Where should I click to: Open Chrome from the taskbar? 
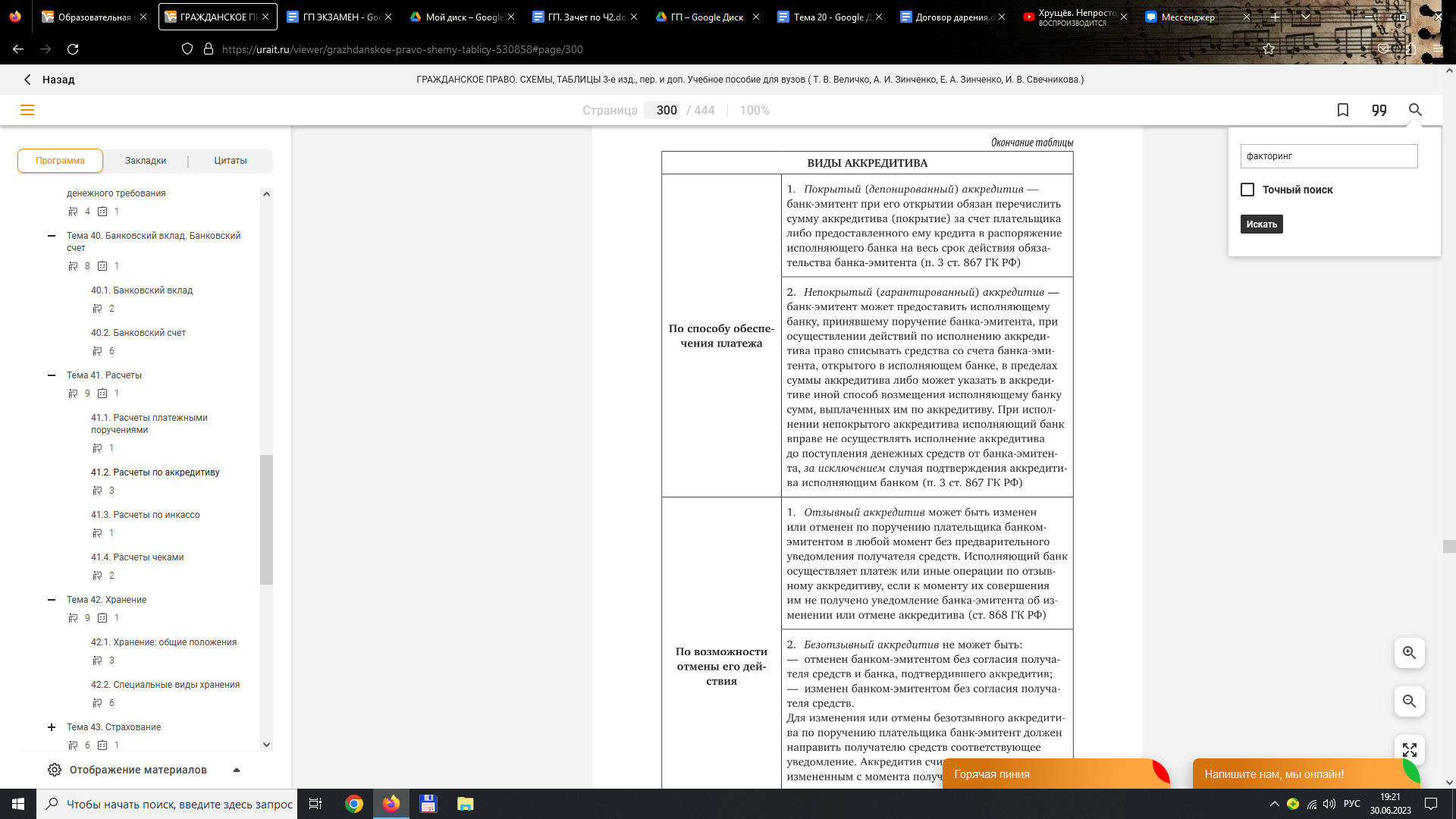click(354, 804)
